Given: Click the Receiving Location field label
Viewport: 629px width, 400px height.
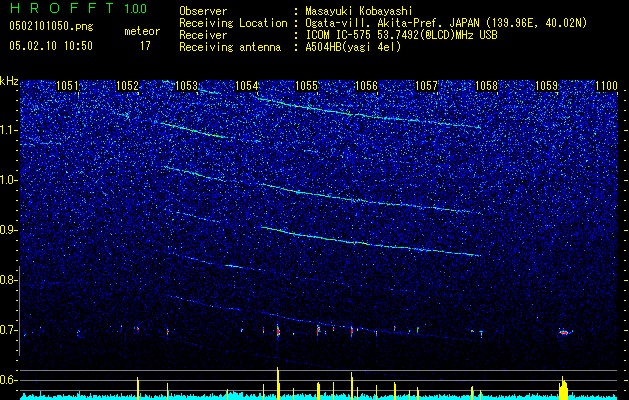Looking at the screenshot, I should click(233, 23).
